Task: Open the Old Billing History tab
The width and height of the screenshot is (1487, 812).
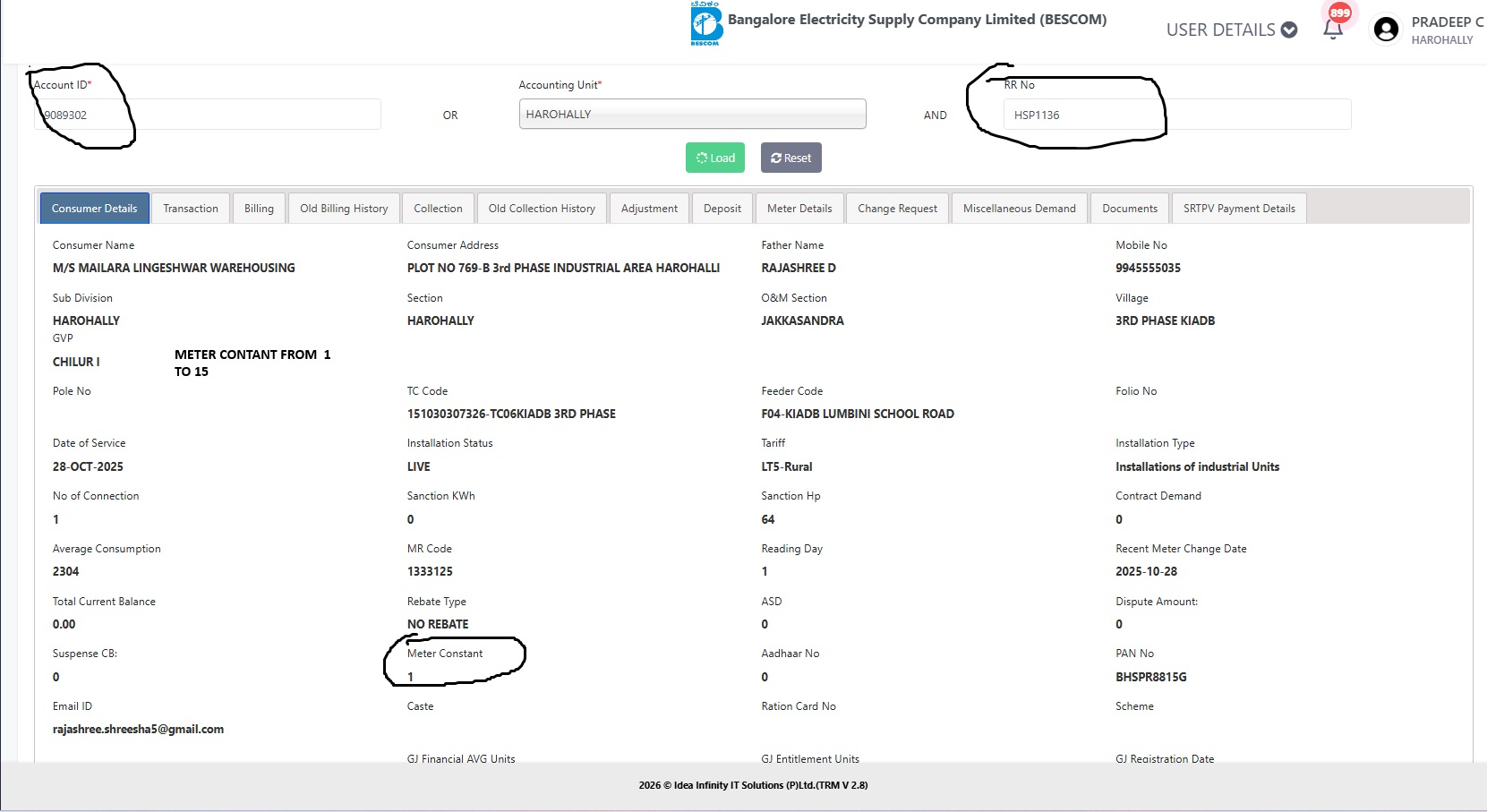Action: [x=344, y=209]
